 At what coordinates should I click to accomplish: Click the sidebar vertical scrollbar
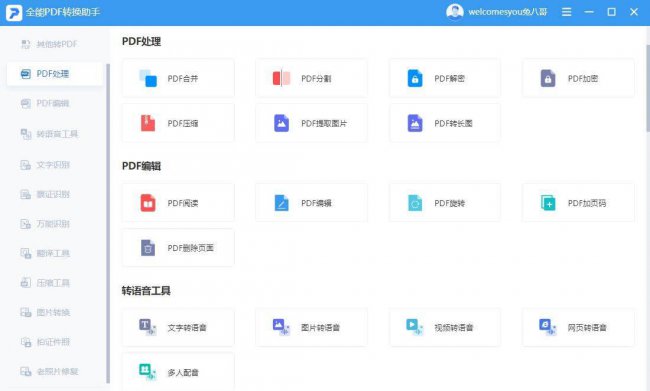(x=108, y=223)
